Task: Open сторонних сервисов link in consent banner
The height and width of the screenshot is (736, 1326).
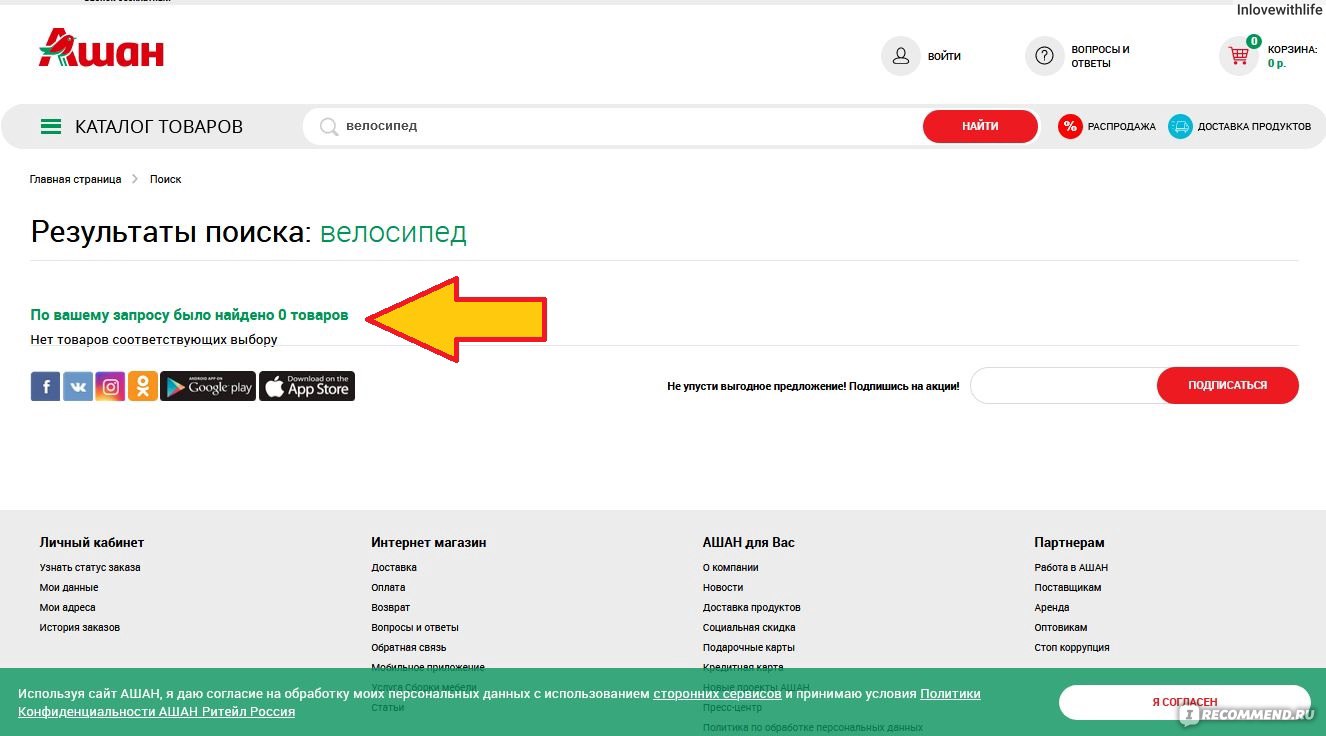Action: click(x=717, y=693)
